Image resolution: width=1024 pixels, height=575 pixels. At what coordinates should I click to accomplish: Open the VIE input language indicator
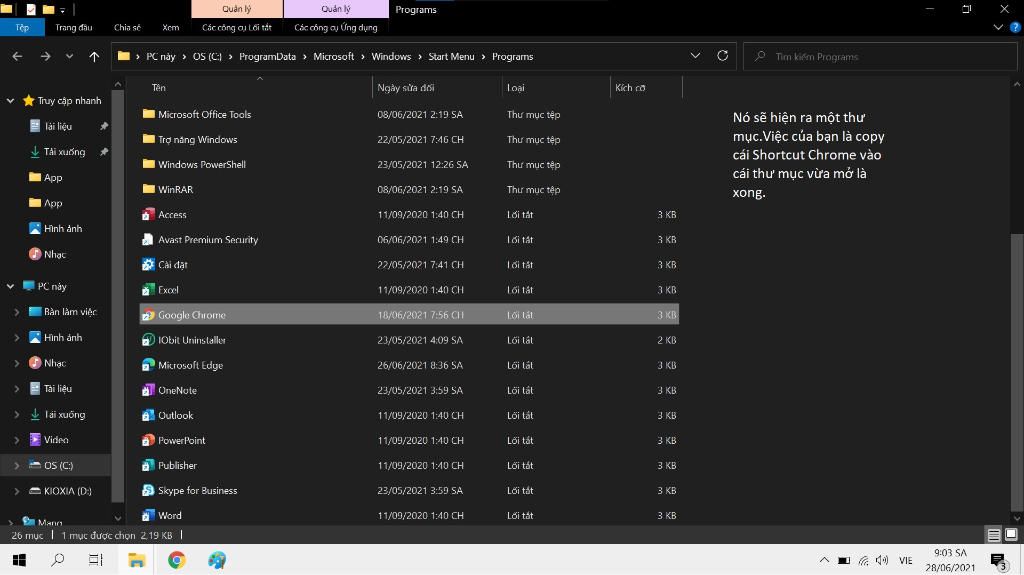pos(905,561)
